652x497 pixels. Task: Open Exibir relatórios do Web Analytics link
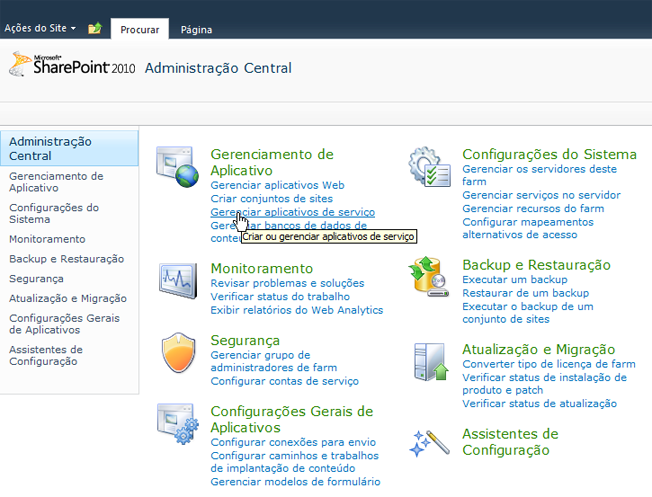click(296, 310)
